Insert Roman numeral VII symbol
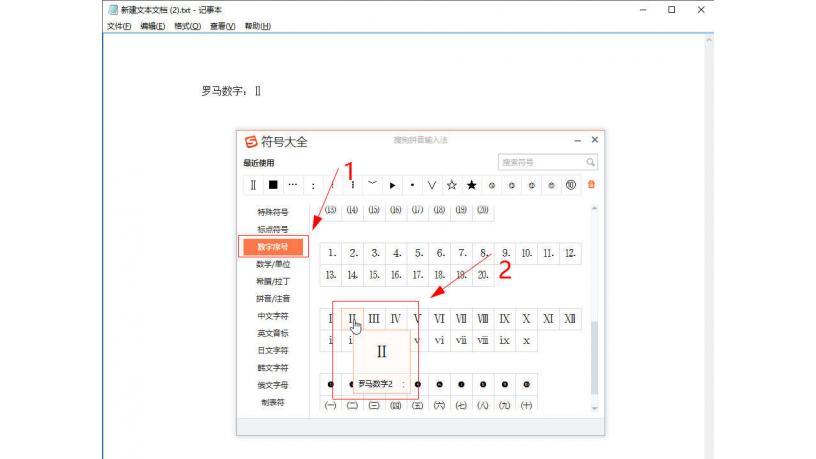The image size is (816, 459). (x=461, y=318)
